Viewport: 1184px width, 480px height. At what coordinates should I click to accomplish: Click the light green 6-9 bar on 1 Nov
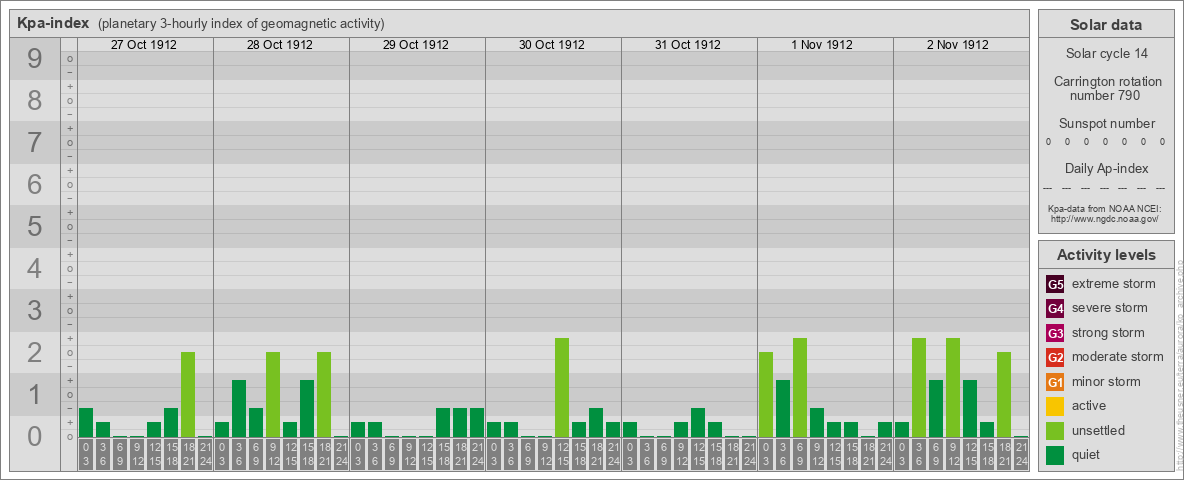coord(800,387)
